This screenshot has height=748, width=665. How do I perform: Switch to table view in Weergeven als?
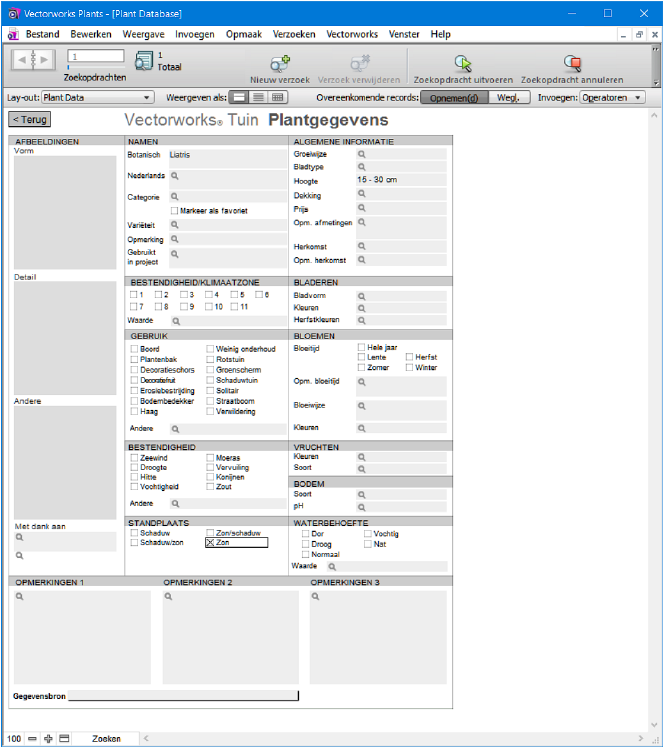click(277, 98)
